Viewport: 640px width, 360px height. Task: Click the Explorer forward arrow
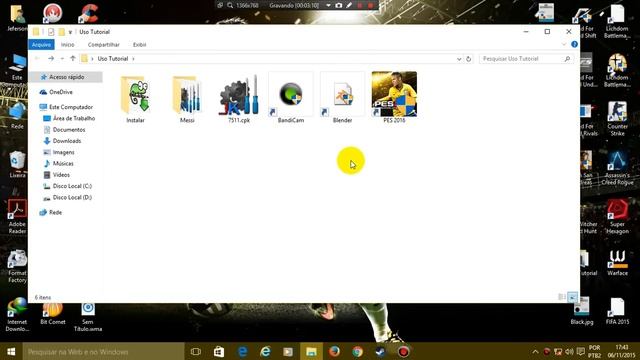click(51, 59)
